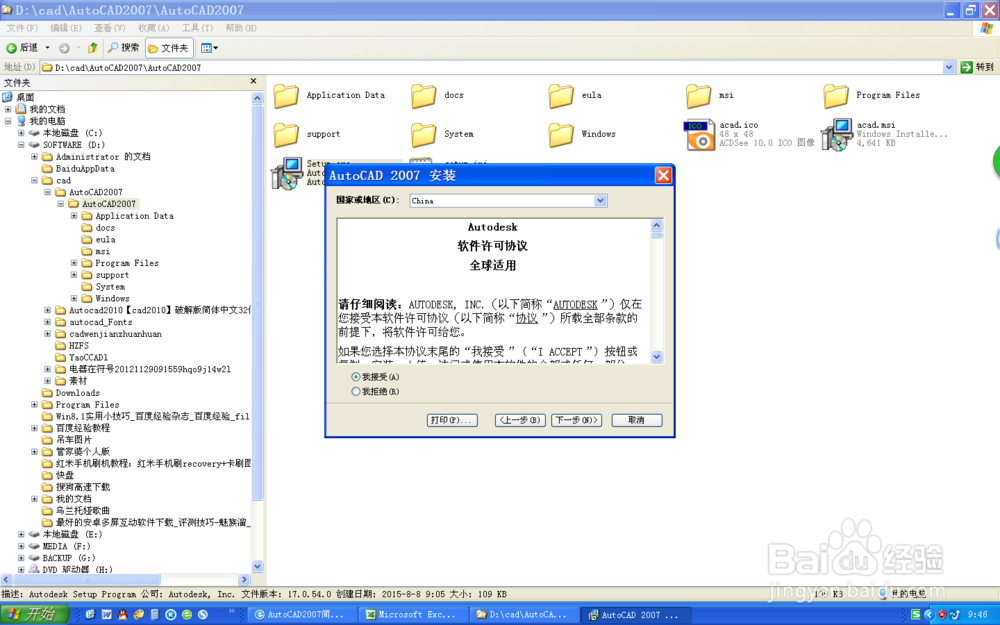The image size is (1000, 625).
Task: Select the Setup program icon
Action: point(286,173)
